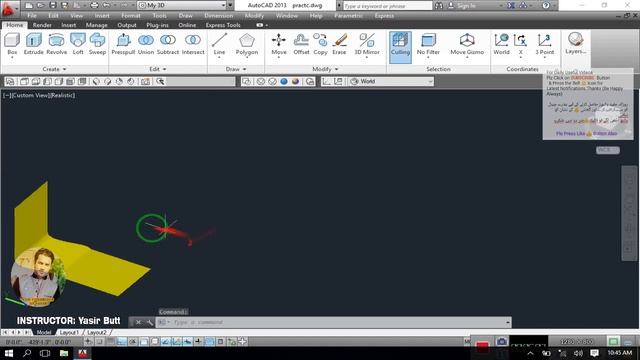
Task: Apply the Realistic visual style sphere icon
Action: pos(295,81)
